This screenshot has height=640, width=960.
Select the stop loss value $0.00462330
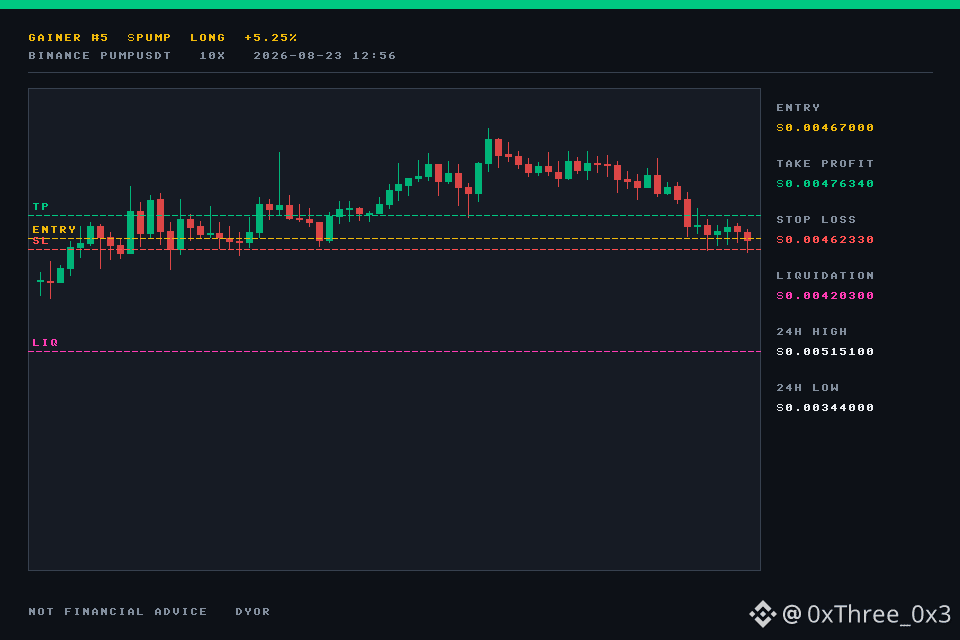[825, 239]
